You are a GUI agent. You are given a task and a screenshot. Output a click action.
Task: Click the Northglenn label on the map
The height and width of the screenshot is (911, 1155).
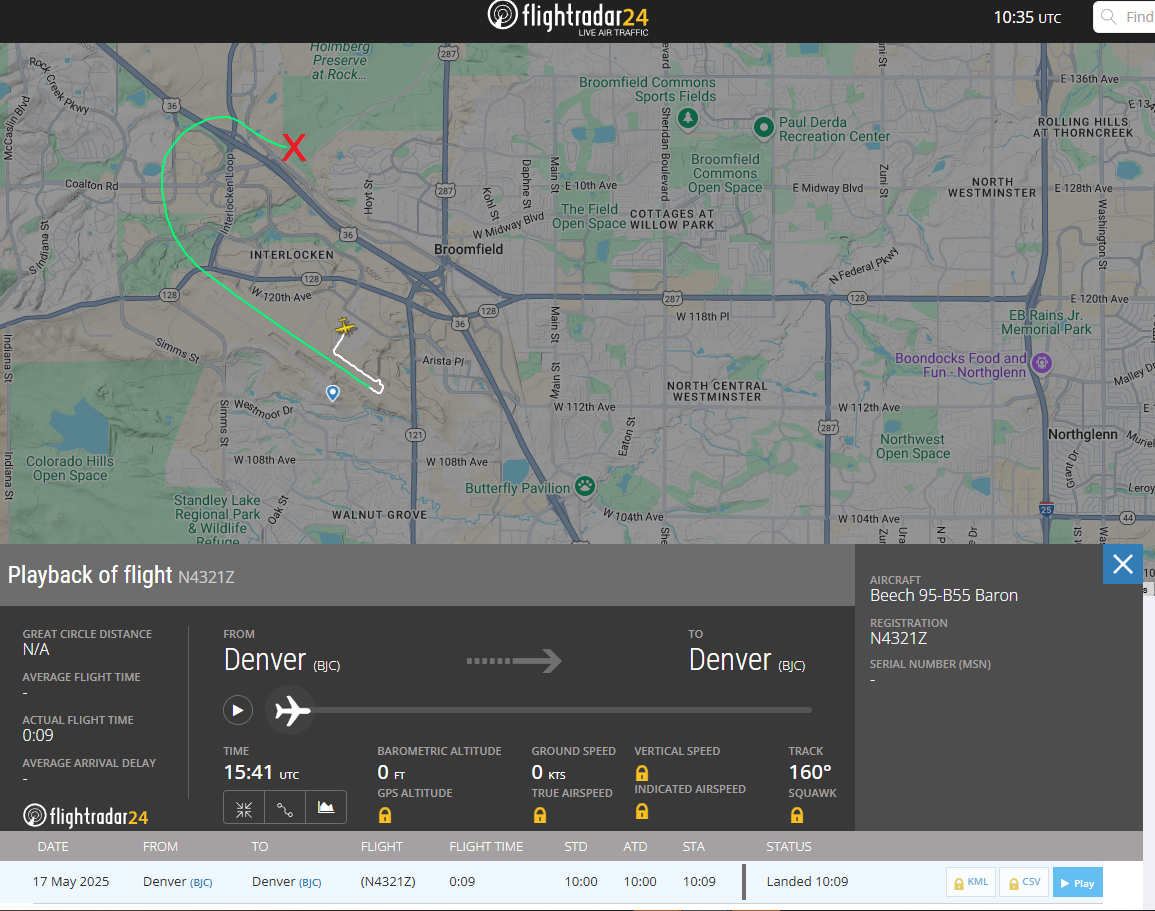coord(1083,435)
